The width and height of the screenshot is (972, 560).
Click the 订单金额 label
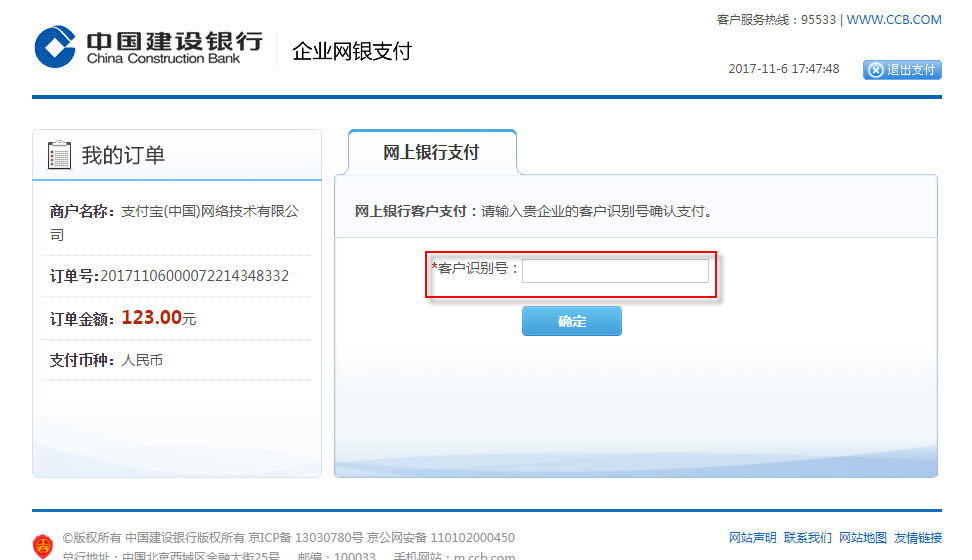pos(82,319)
